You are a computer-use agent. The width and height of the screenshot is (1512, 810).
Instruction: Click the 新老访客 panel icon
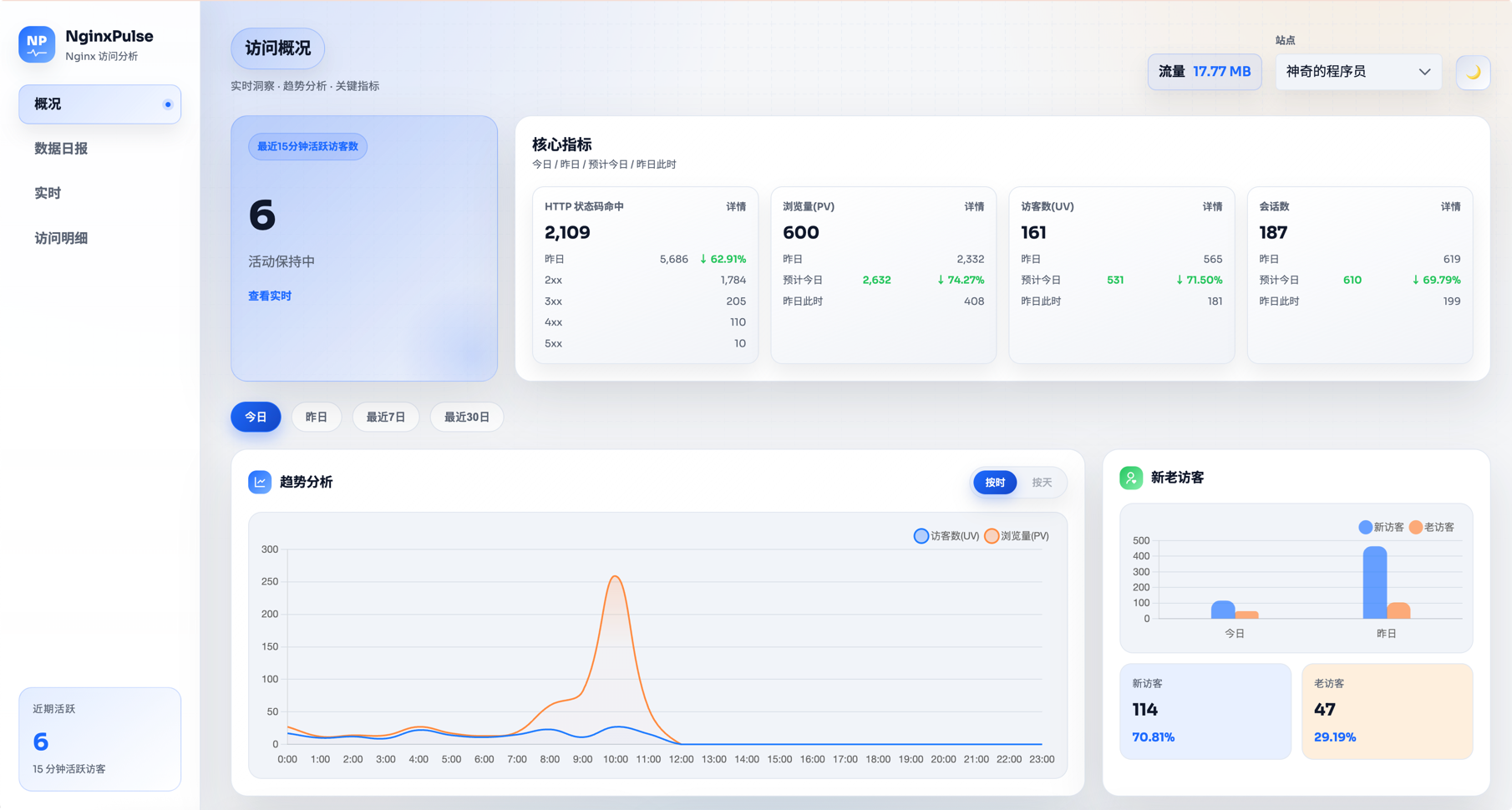tap(1131, 477)
